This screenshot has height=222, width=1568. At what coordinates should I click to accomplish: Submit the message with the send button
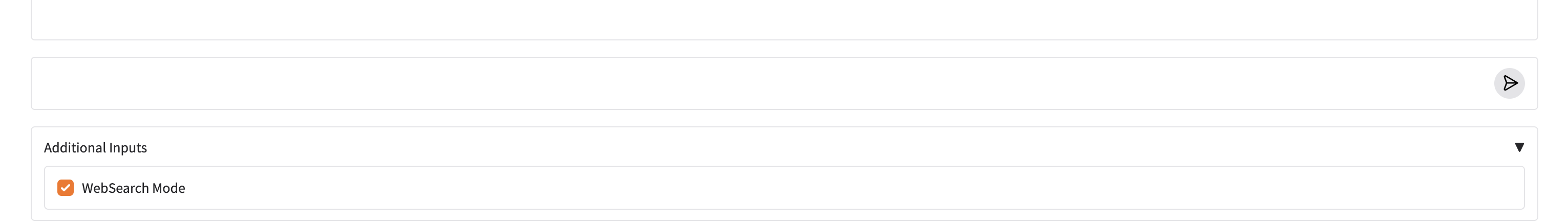1509,83
